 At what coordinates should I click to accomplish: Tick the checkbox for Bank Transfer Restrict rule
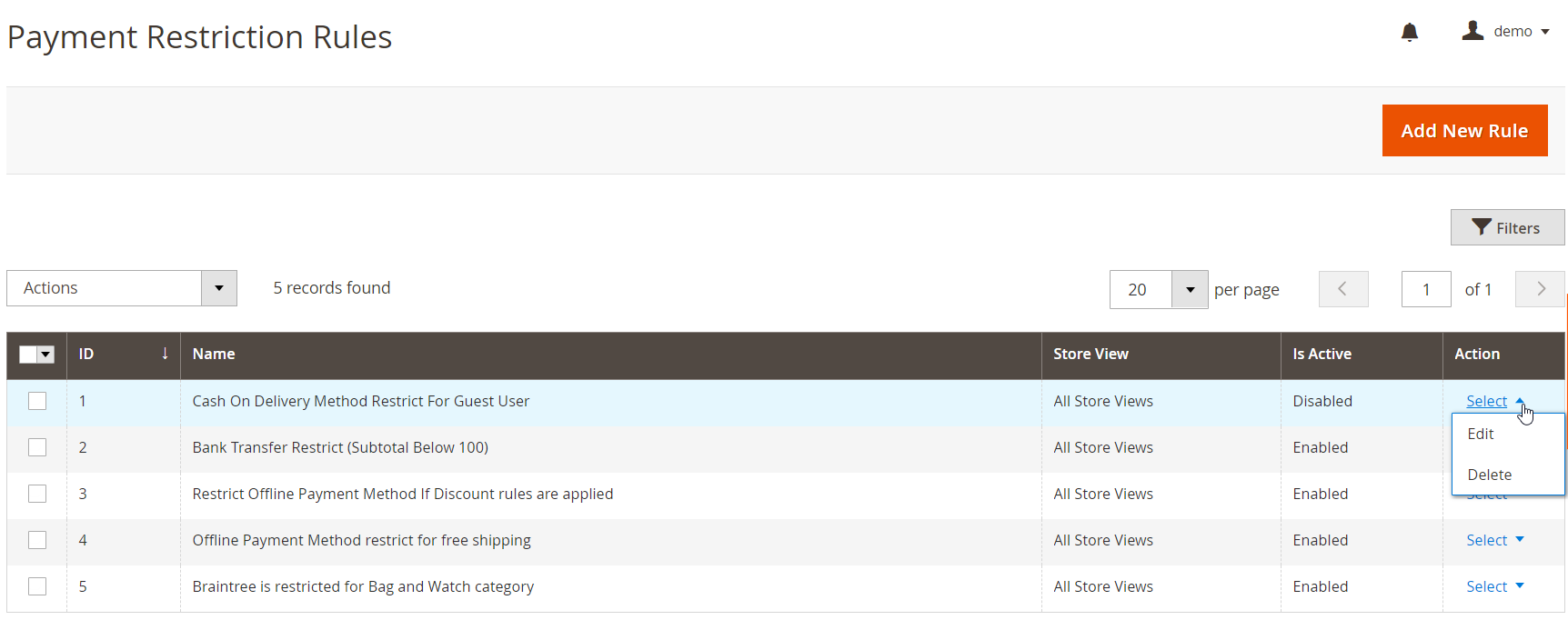tap(37, 447)
